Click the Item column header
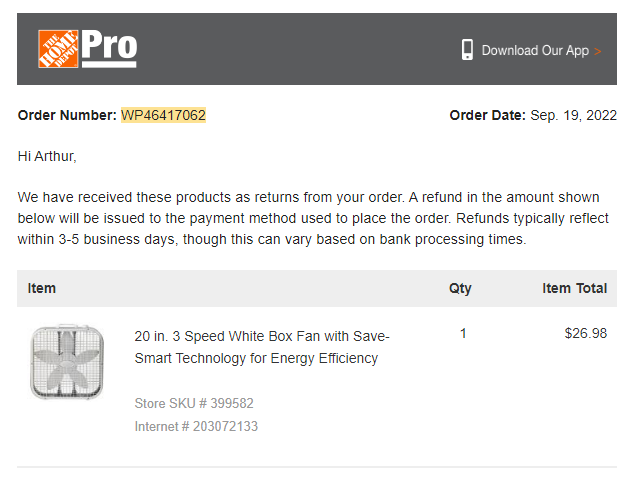Screen dimensions: 627x487 42,288
